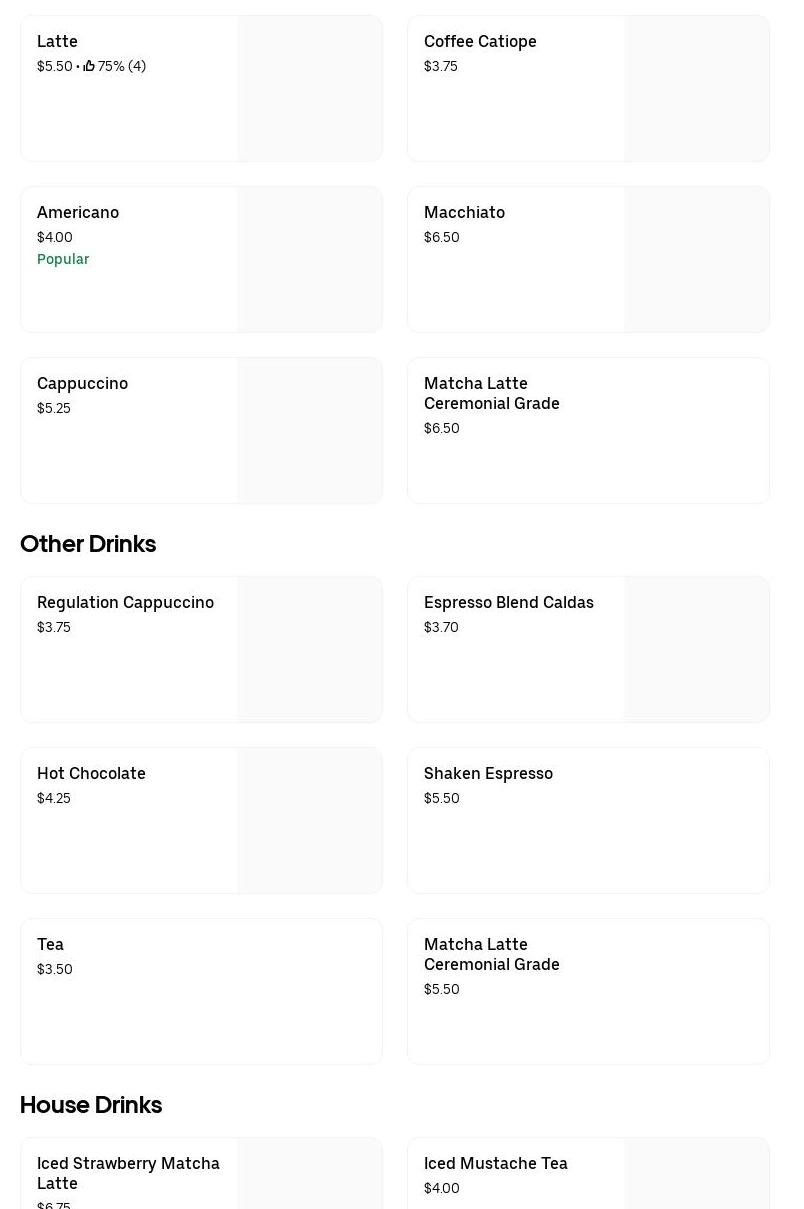Open the Latte menu item

(57, 41)
